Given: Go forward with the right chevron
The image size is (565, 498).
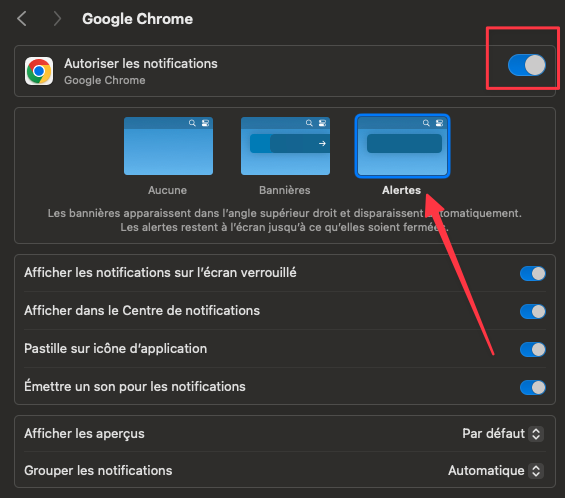Looking at the screenshot, I should point(57,19).
